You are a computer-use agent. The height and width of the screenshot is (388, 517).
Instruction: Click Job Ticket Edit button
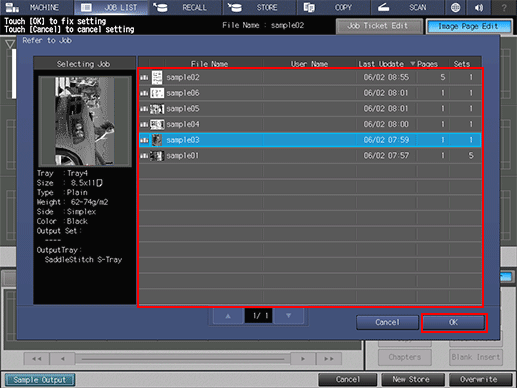pos(379,26)
